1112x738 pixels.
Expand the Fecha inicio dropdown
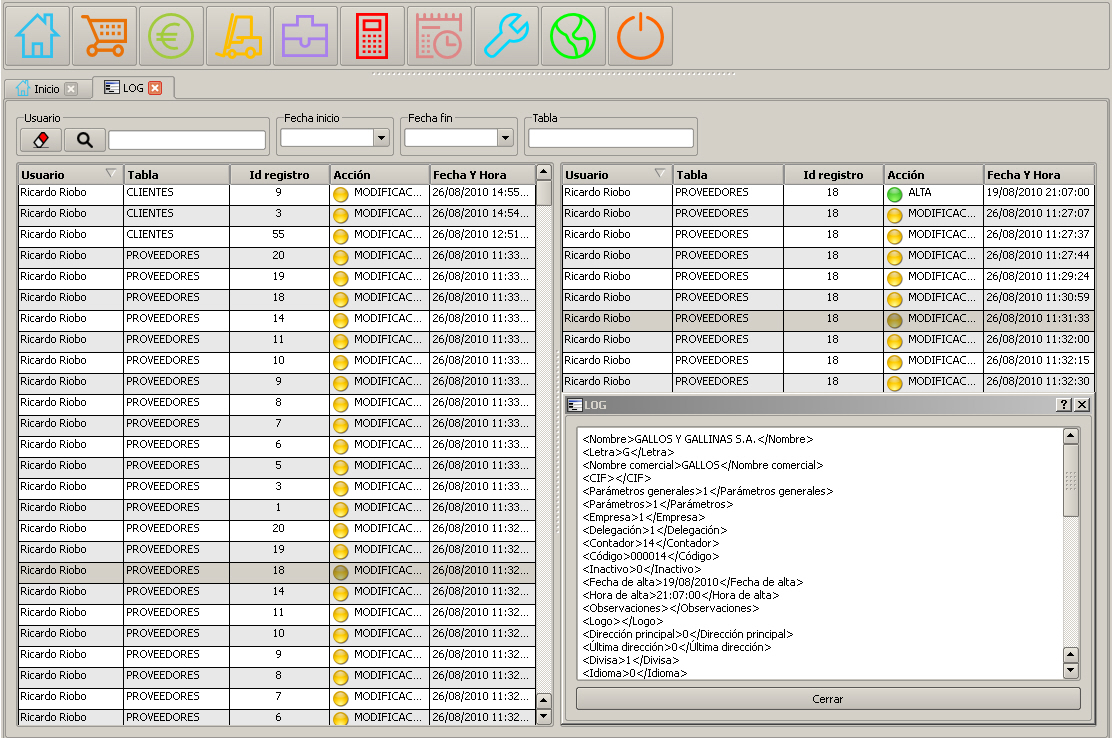click(x=380, y=138)
